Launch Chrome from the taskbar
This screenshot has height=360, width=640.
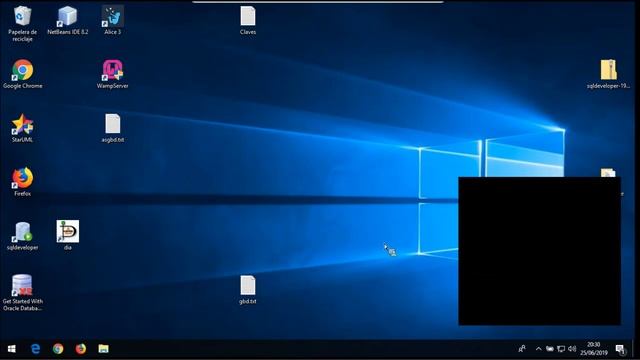[x=58, y=349]
